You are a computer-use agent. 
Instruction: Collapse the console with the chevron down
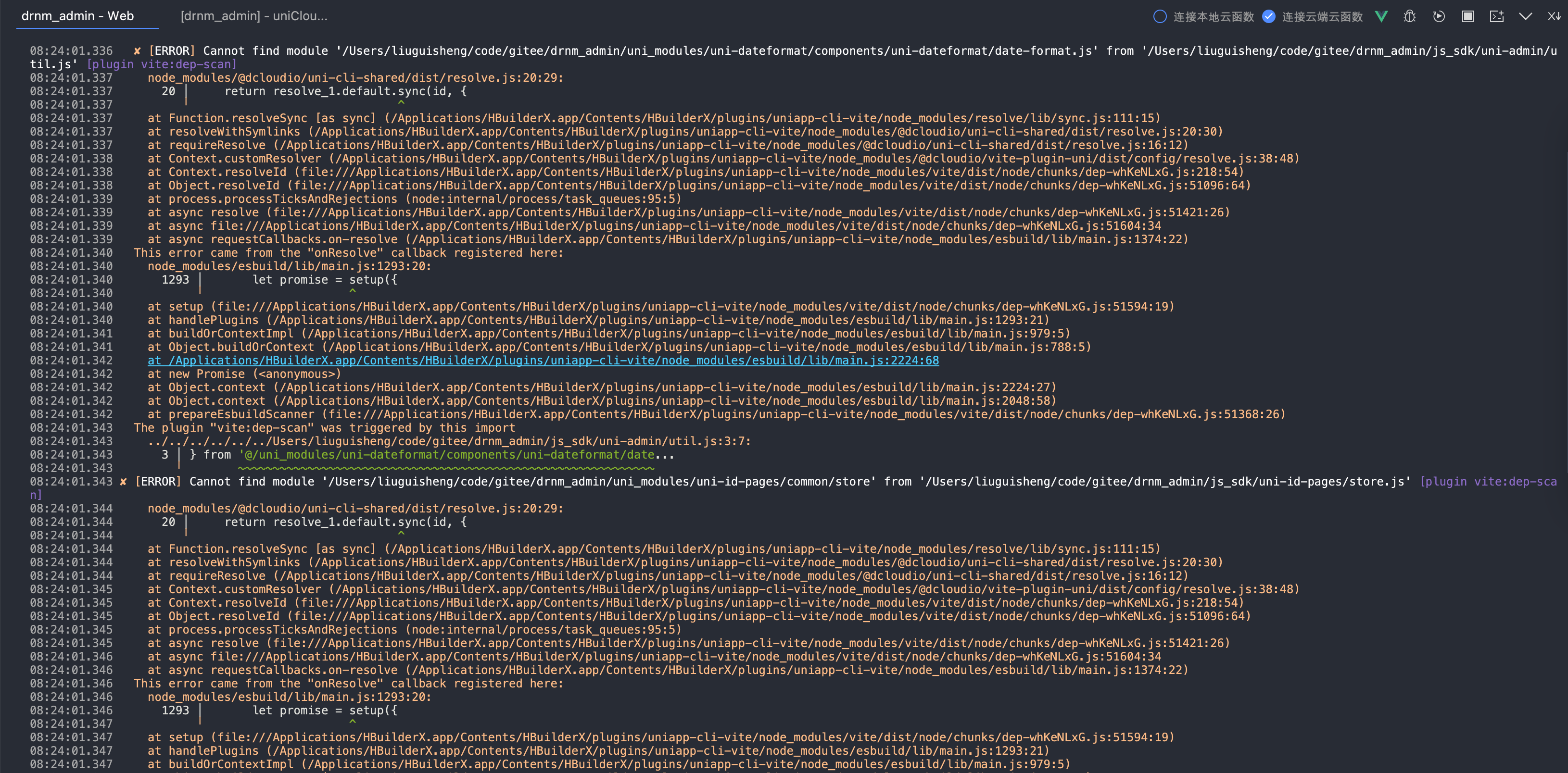point(1525,16)
